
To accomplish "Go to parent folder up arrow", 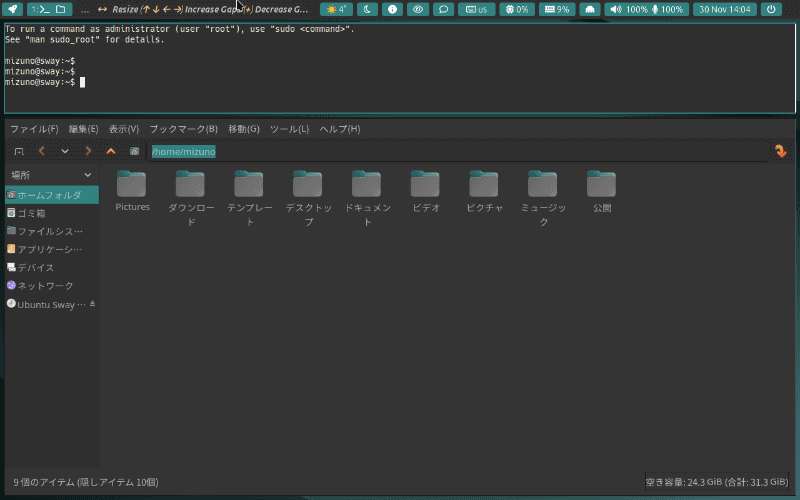I will (111, 152).
